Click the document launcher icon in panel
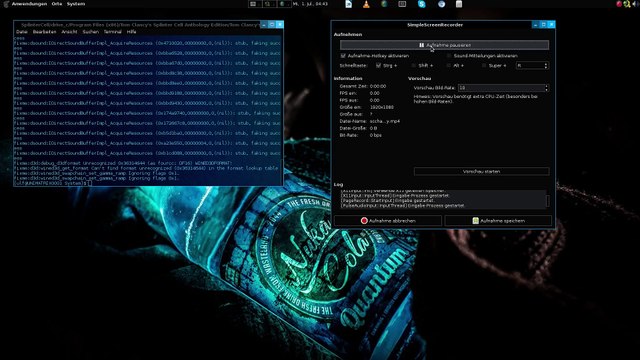Viewport: 640px width, 360px height. click(x=348, y=4)
